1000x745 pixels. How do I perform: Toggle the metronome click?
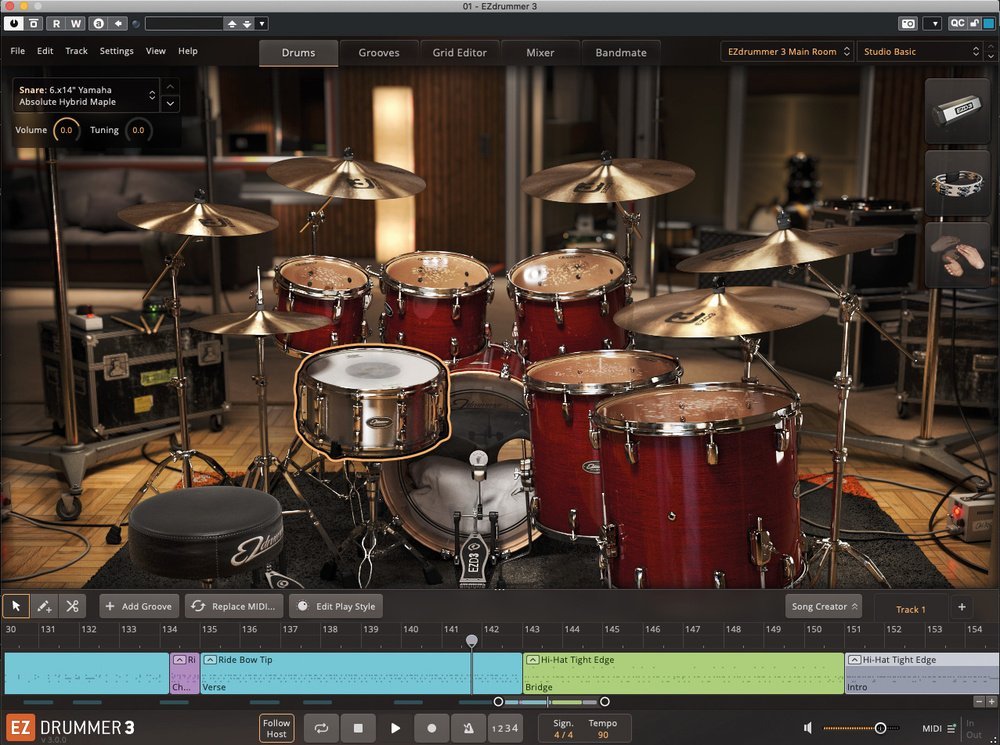tap(468, 728)
